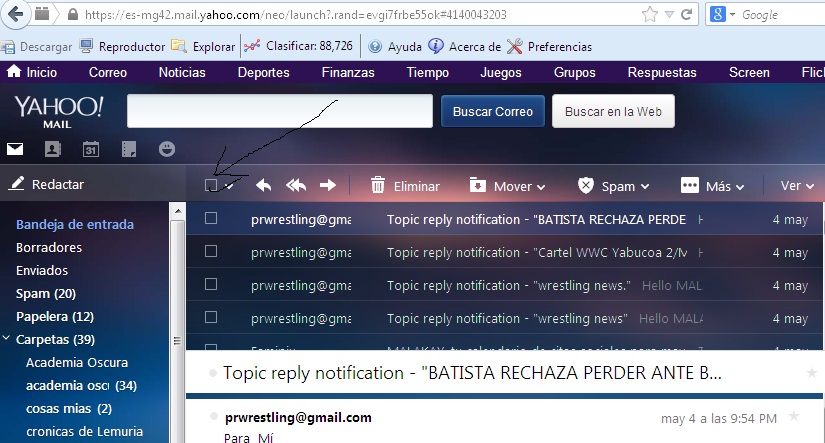Open the cronicas de Lemuria folder
The image size is (825, 443).
[x=85, y=431]
